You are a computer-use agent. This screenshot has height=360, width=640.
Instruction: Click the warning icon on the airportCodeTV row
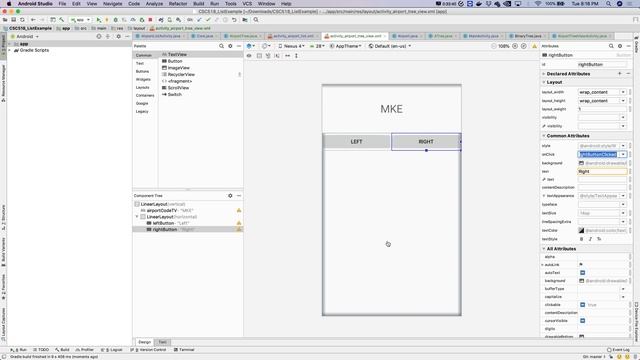[x=239, y=210]
